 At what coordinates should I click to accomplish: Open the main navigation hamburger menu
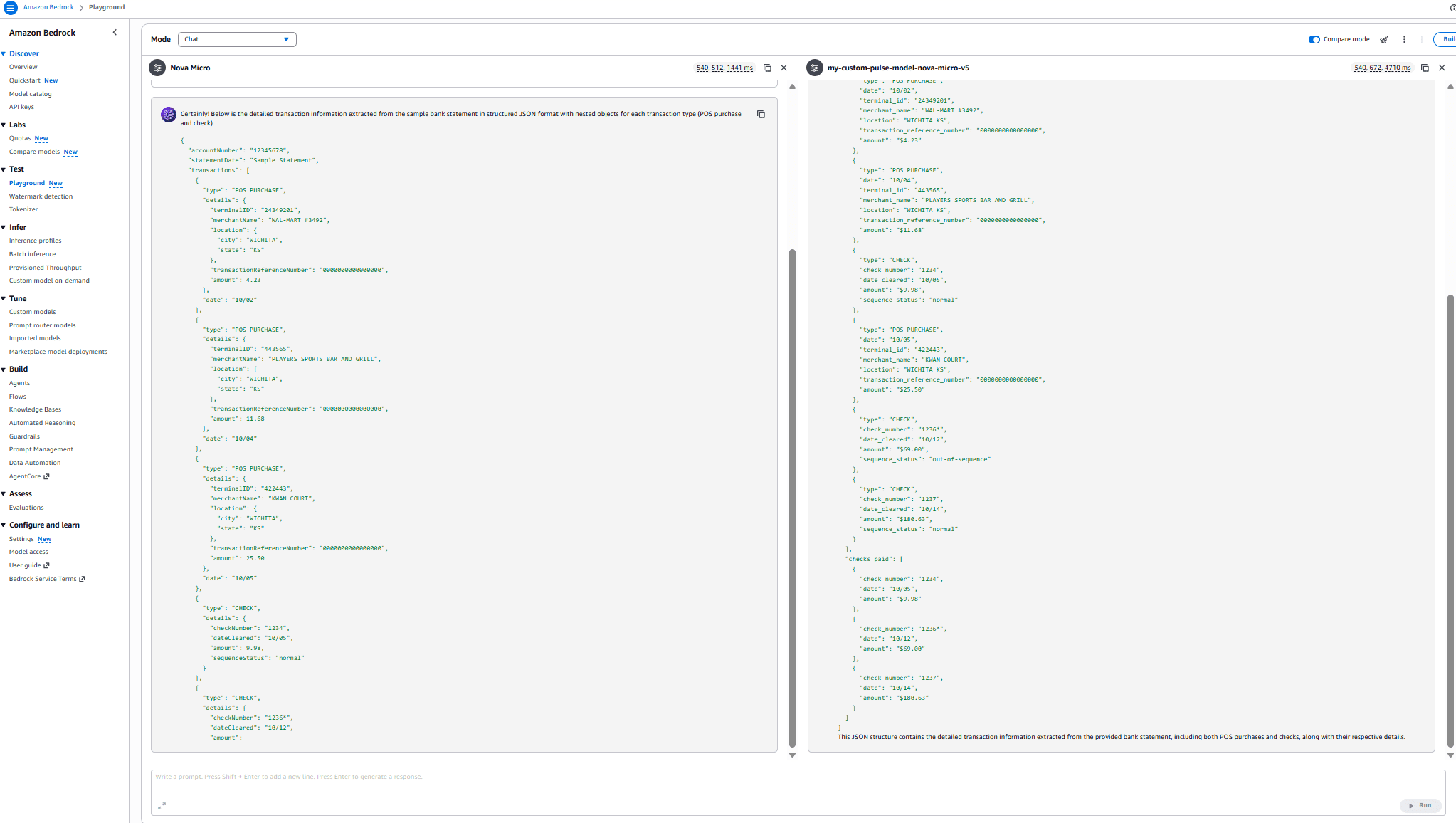pos(11,8)
